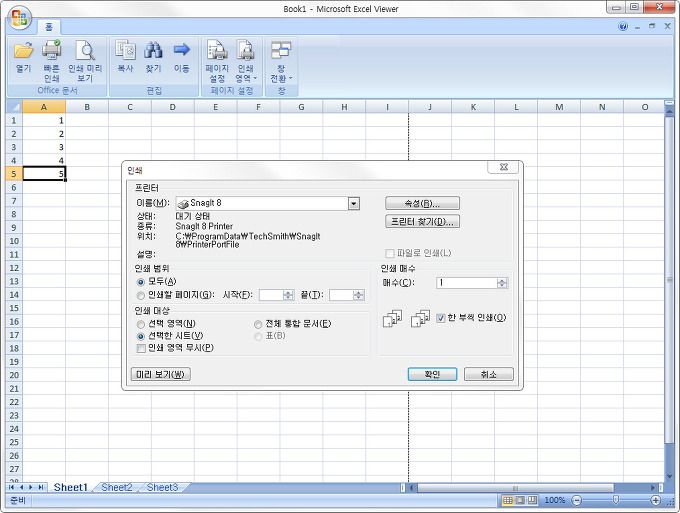Click 속성(R) properties button

[x=422, y=203]
